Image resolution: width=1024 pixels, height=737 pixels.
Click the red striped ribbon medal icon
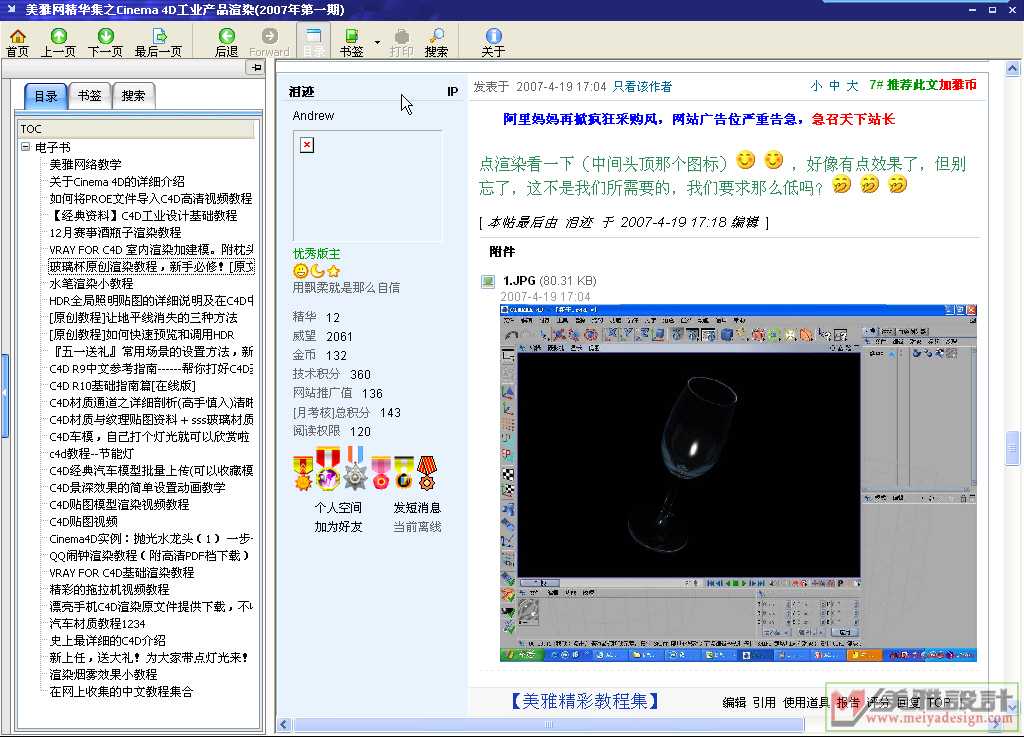[426, 473]
